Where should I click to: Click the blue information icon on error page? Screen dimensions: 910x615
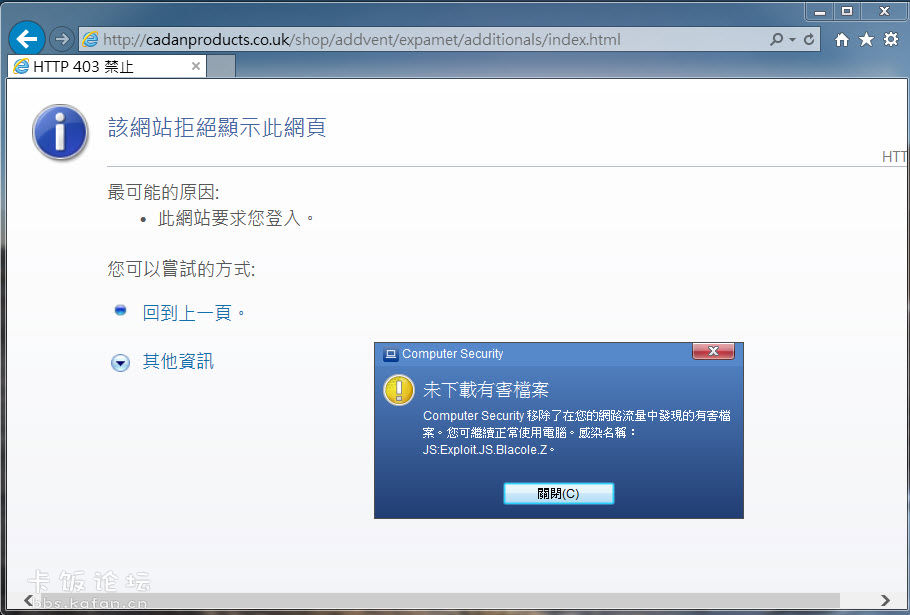pos(60,132)
